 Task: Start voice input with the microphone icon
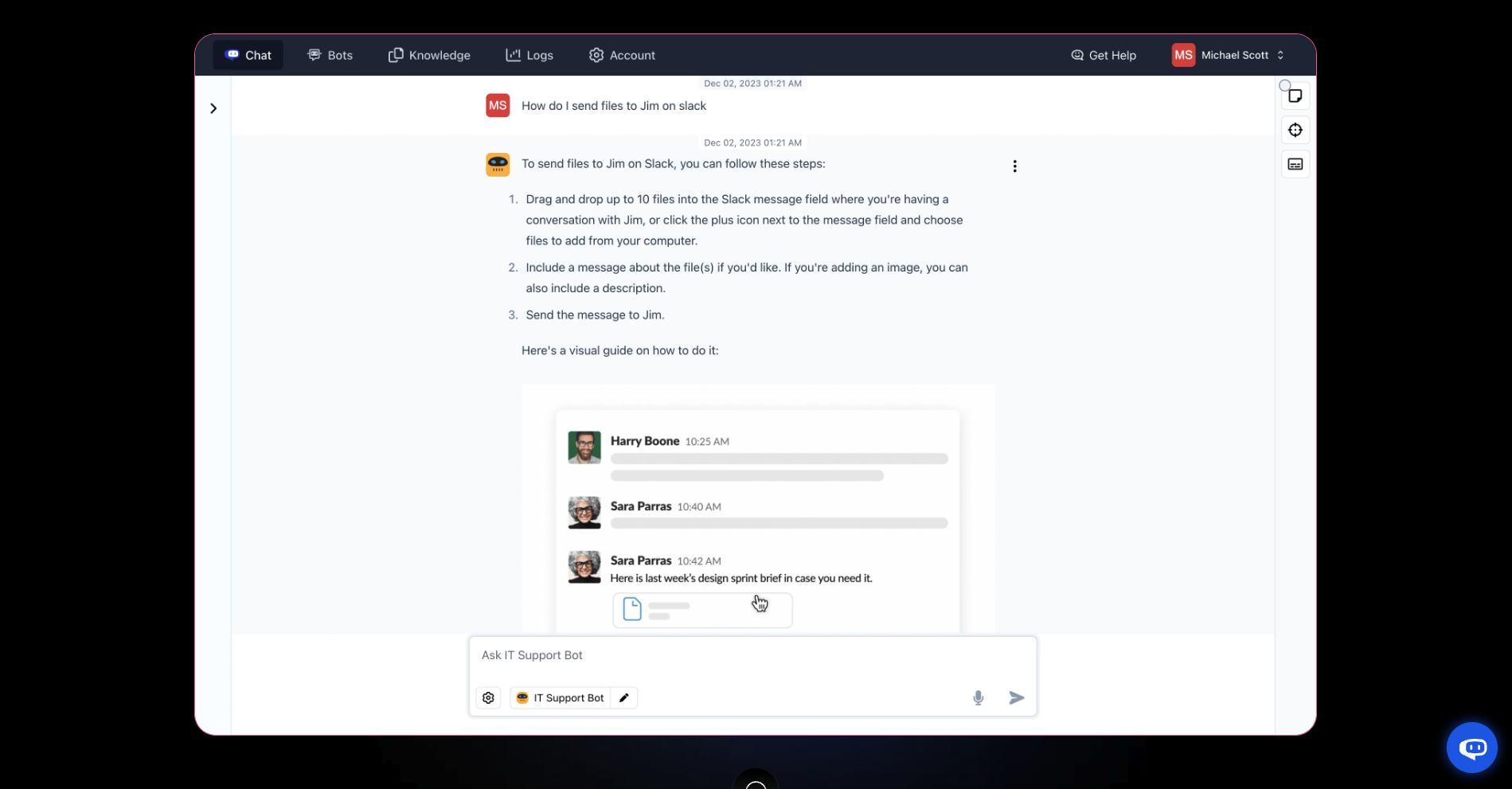coord(978,697)
